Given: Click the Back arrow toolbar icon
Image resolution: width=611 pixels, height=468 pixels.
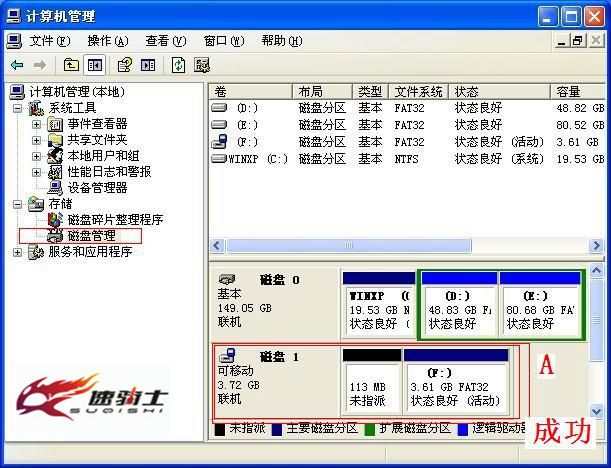Looking at the screenshot, I should 17,65.
